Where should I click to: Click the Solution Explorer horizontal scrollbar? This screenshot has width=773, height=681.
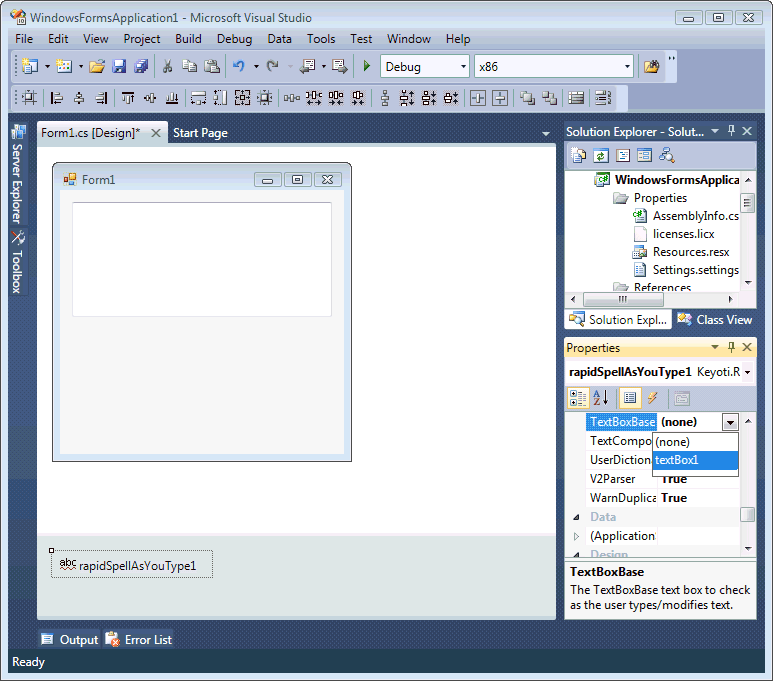tap(623, 299)
